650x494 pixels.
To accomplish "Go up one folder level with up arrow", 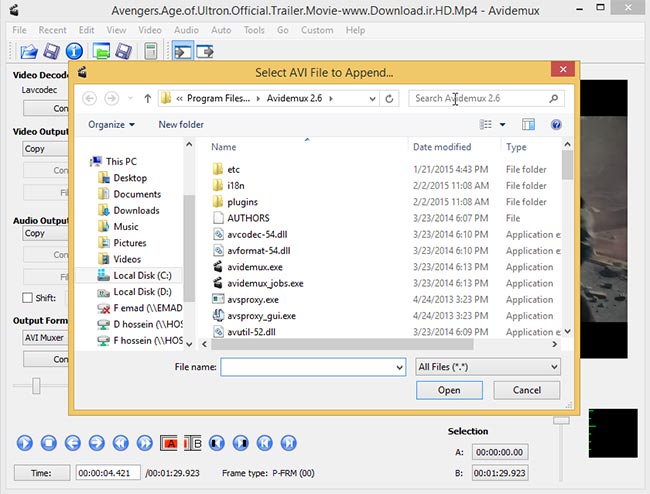I will tap(148, 99).
